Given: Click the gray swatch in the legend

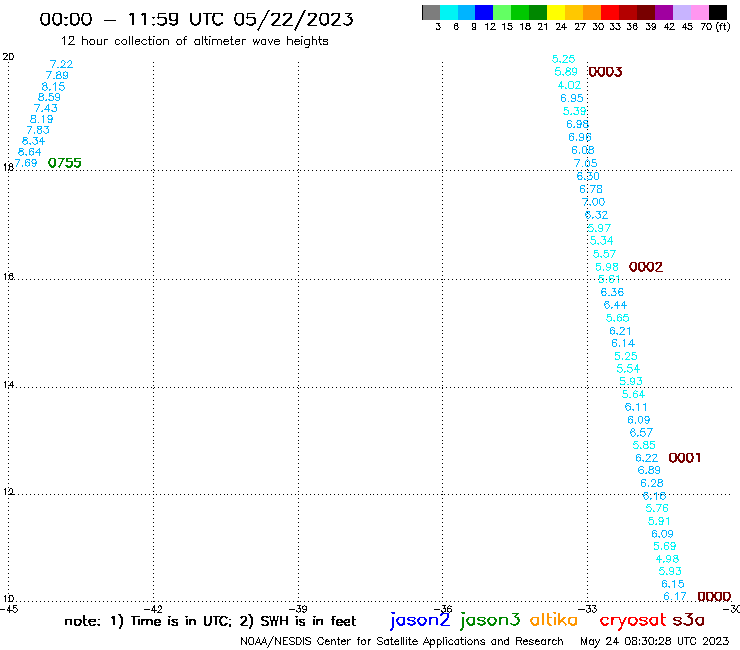Looking at the screenshot, I should coord(431,12).
